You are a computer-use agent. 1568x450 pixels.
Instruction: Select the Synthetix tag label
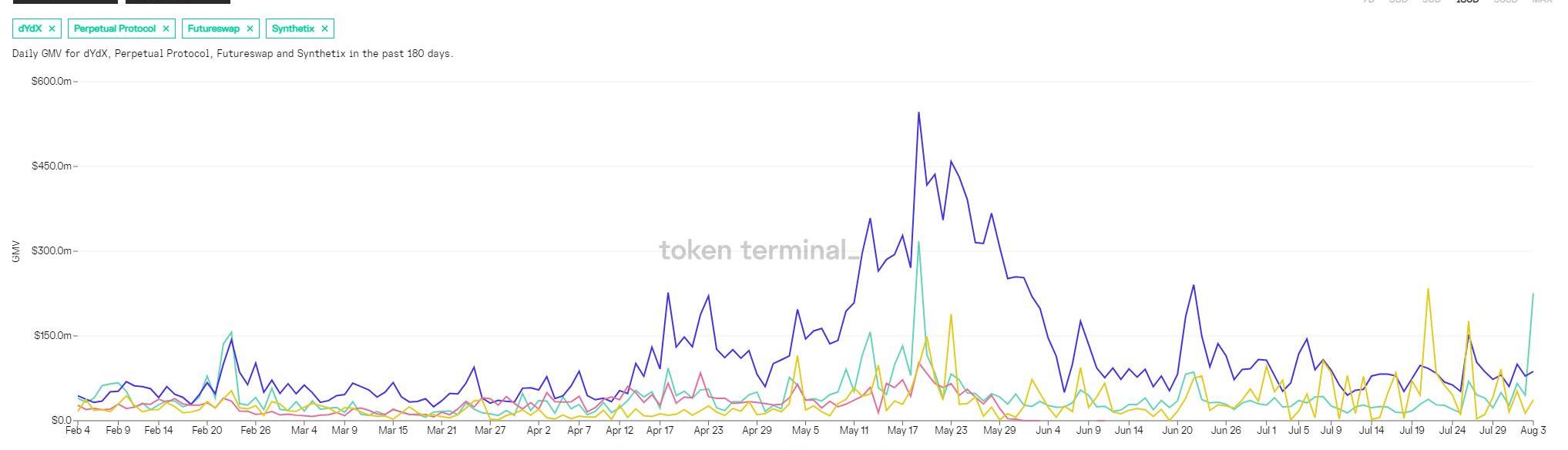[293, 29]
